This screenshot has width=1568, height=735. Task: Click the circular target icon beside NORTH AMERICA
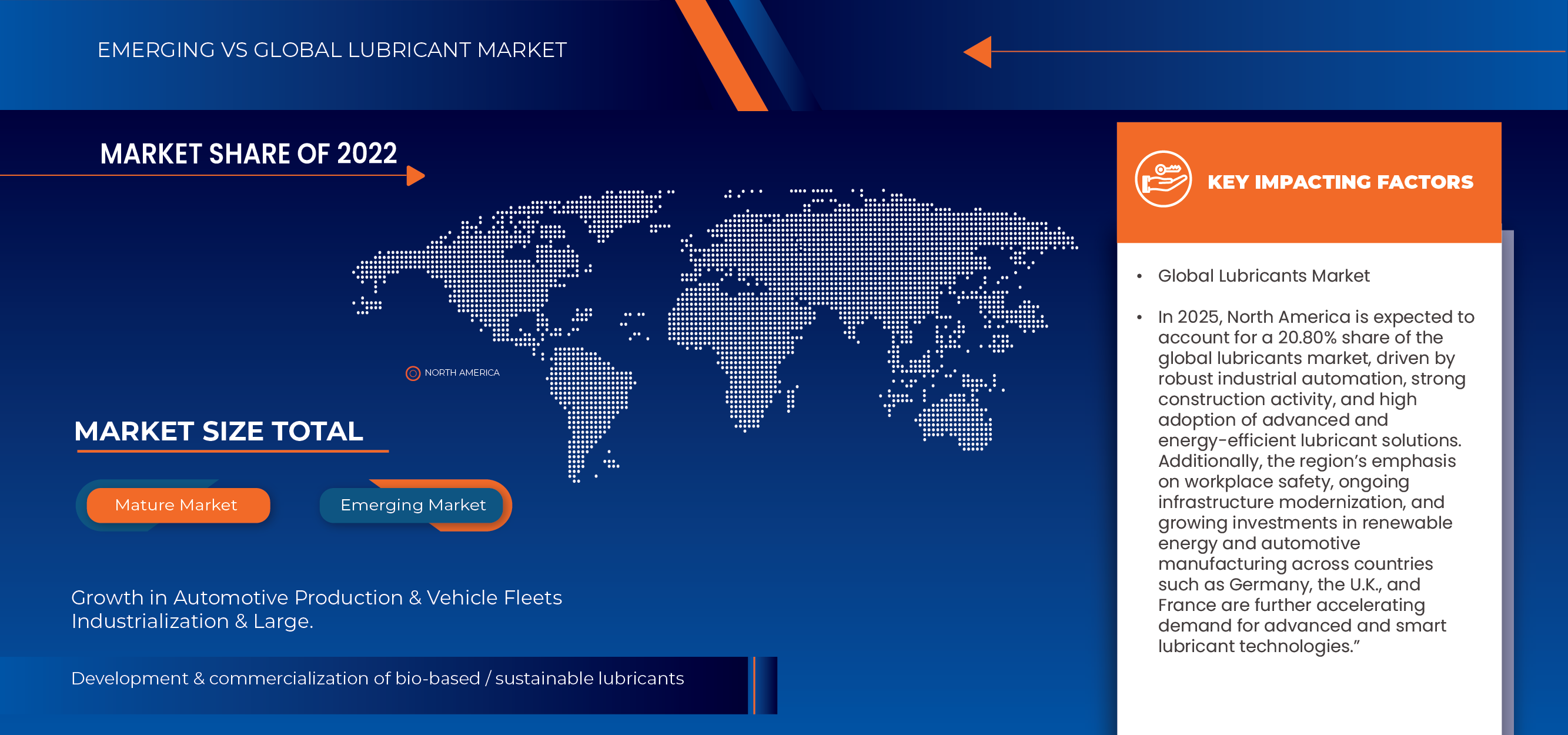click(414, 373)
